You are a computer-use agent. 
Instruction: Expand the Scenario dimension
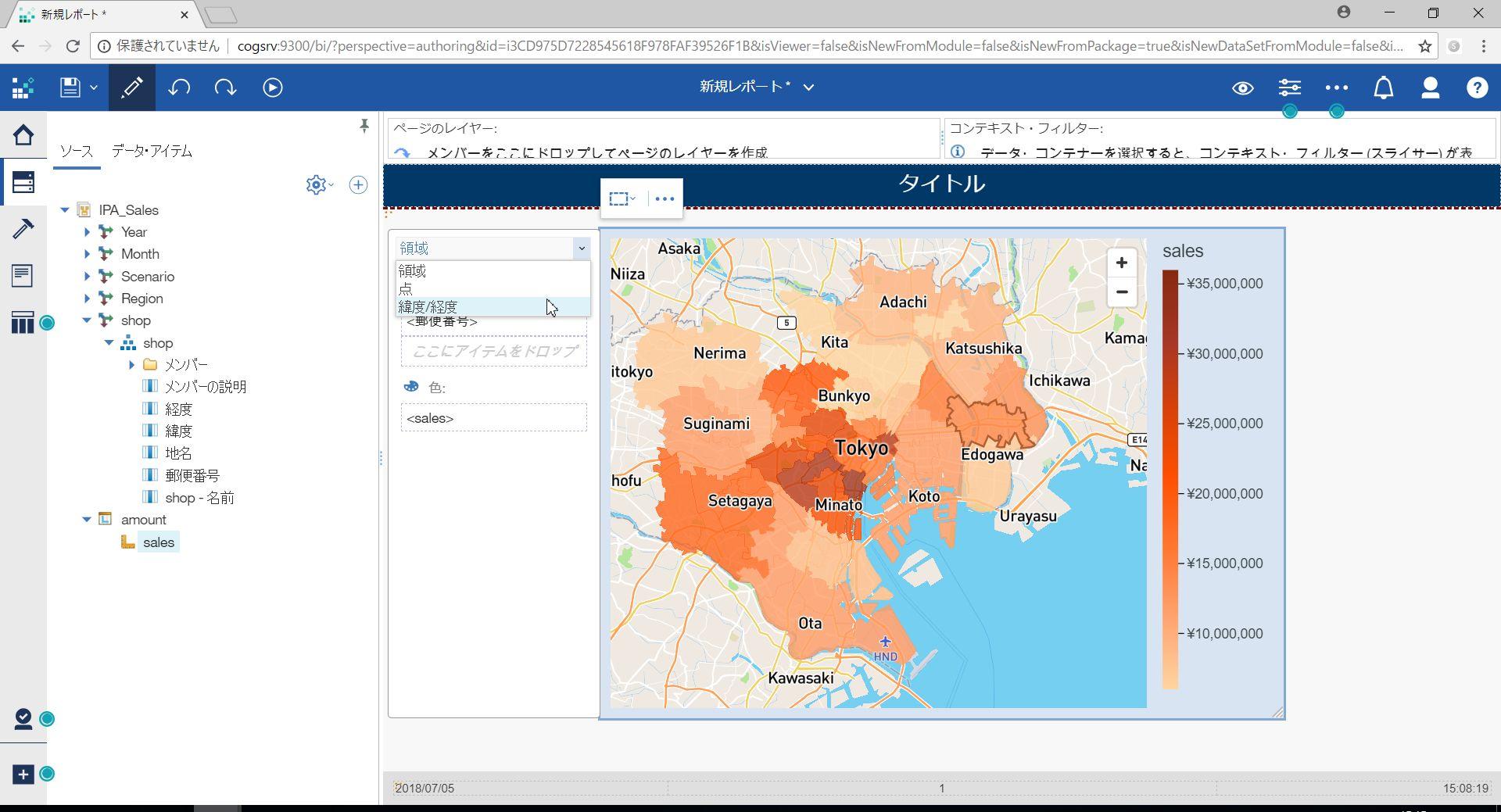(x=87, y=277)
